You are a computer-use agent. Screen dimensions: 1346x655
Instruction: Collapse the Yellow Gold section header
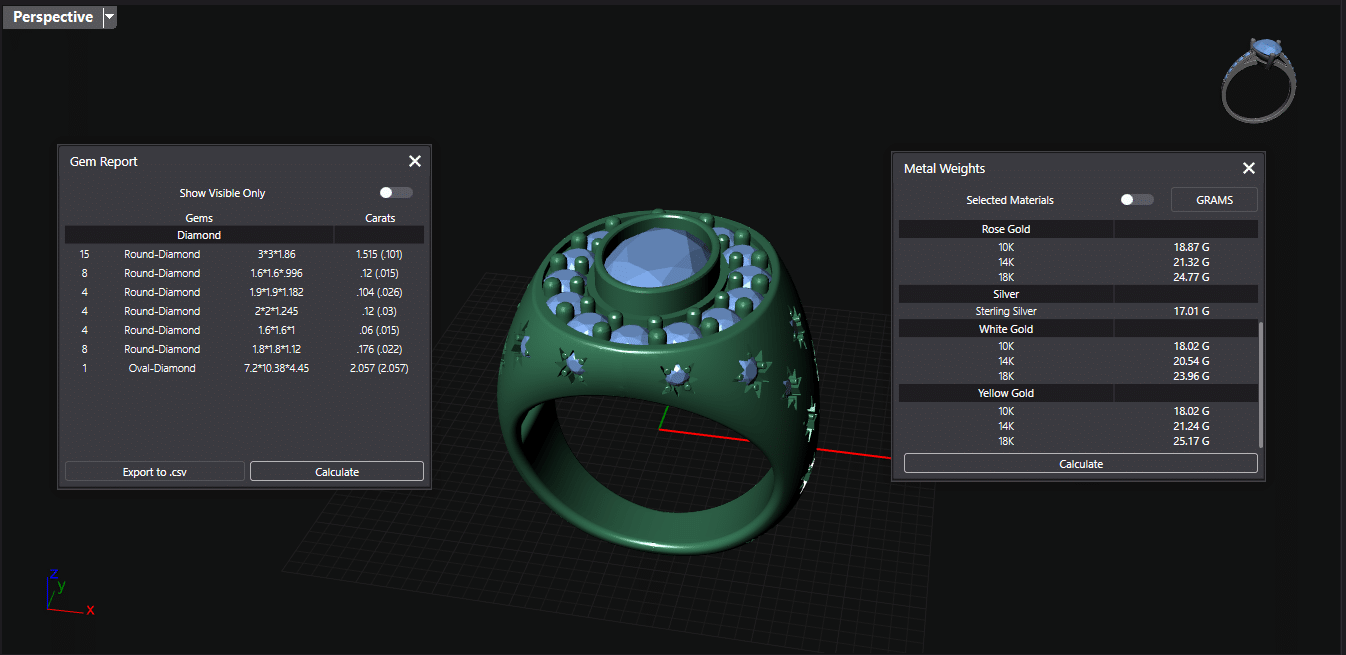tap(1005, 393)
